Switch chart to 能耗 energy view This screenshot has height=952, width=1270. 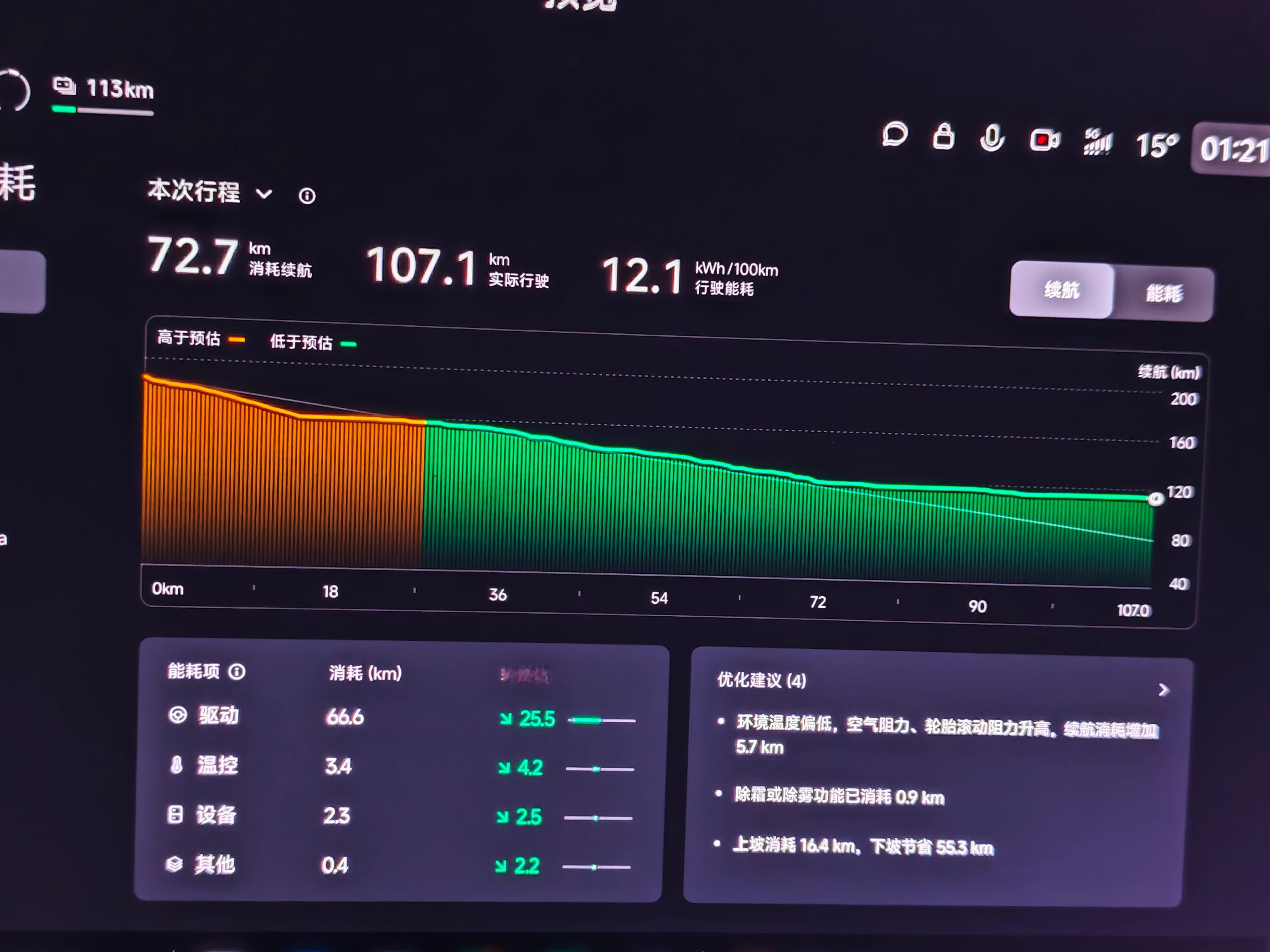(1164, 294)
